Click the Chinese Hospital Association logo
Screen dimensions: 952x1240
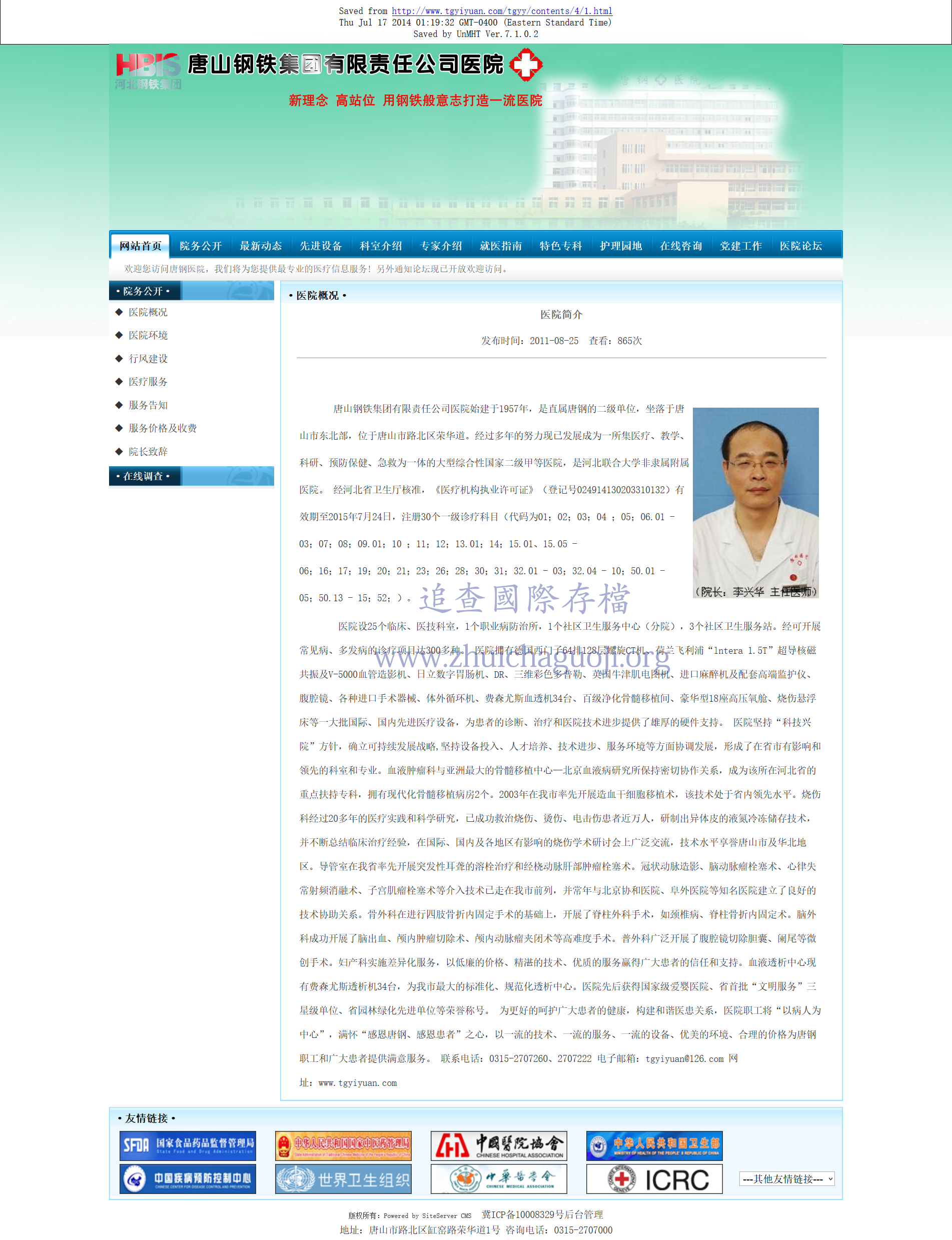tap(498, 1145)
